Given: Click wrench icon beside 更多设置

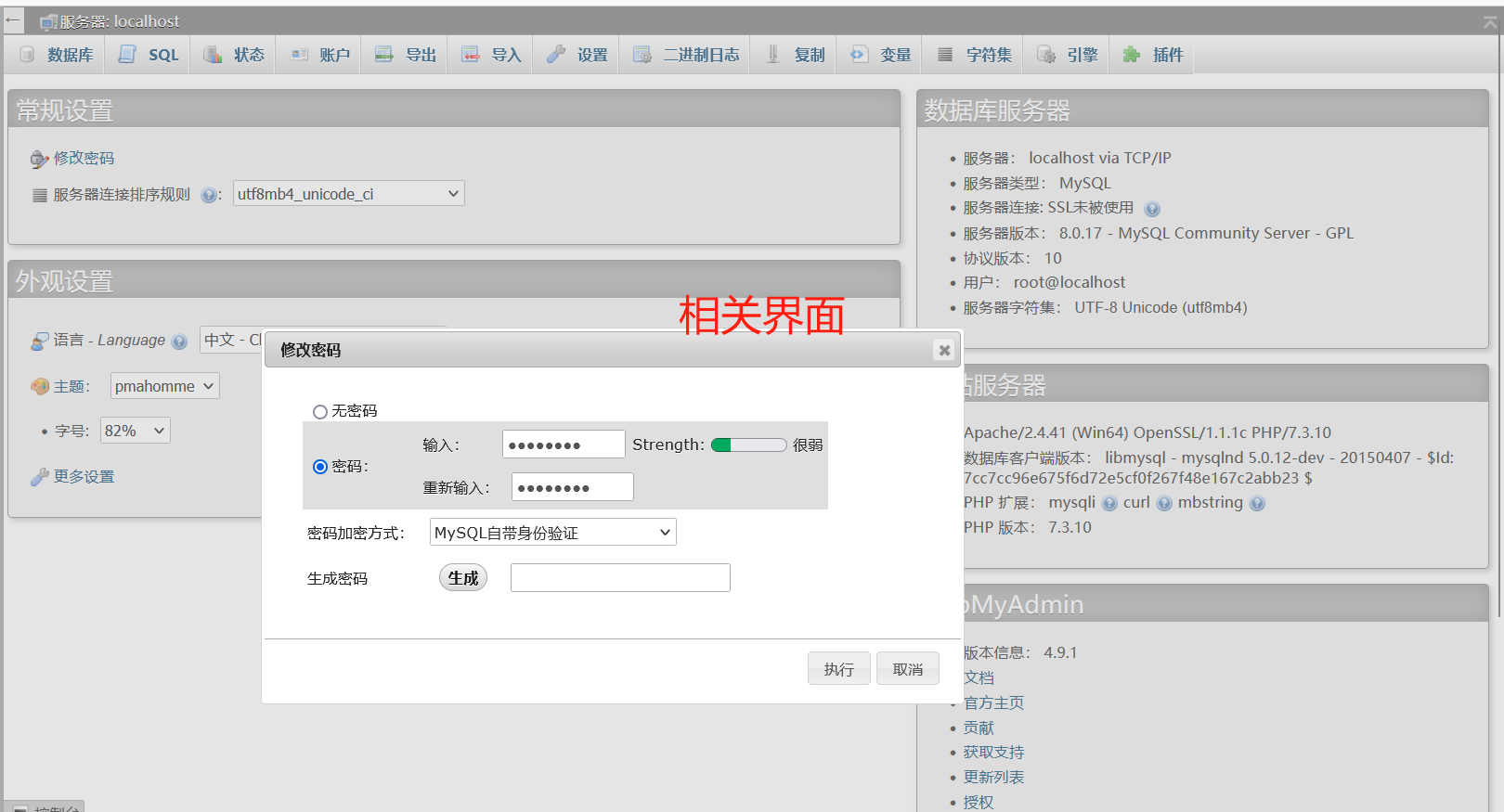Looking at the screenshot, I should click(x=40, y=477).
